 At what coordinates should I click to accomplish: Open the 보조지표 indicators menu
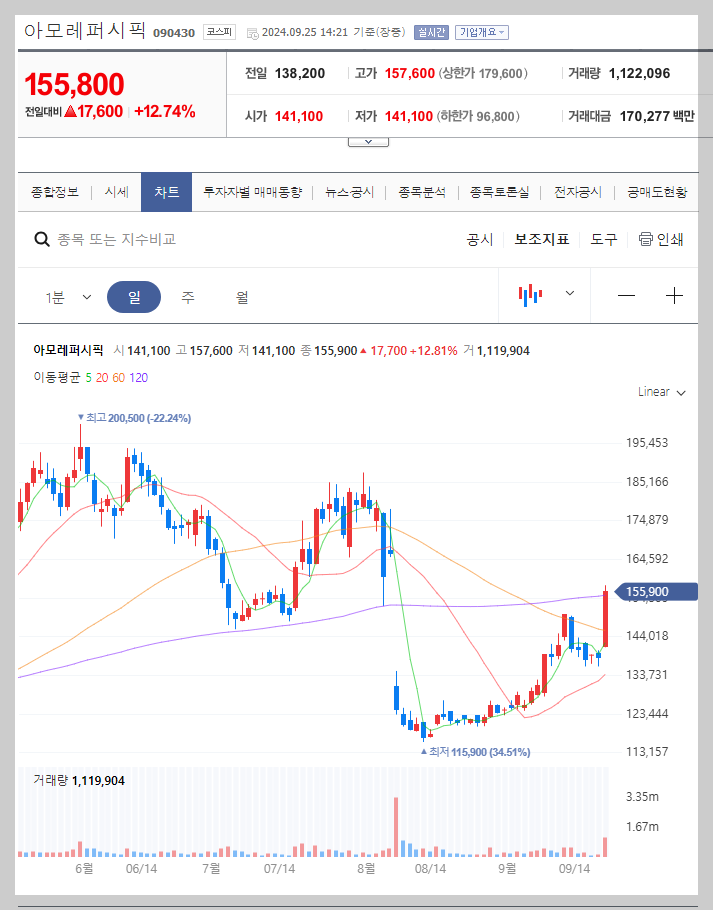(x=542, y=240)
